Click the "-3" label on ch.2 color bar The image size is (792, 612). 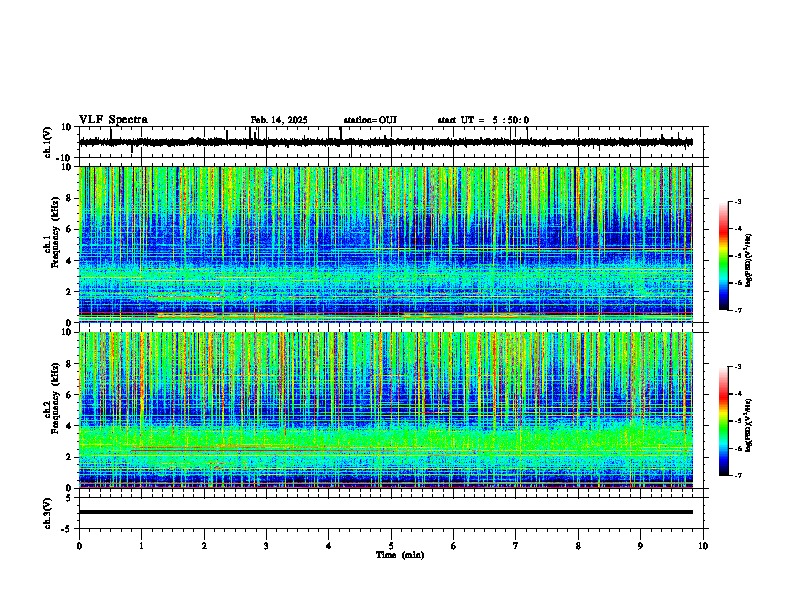[737, 367]
